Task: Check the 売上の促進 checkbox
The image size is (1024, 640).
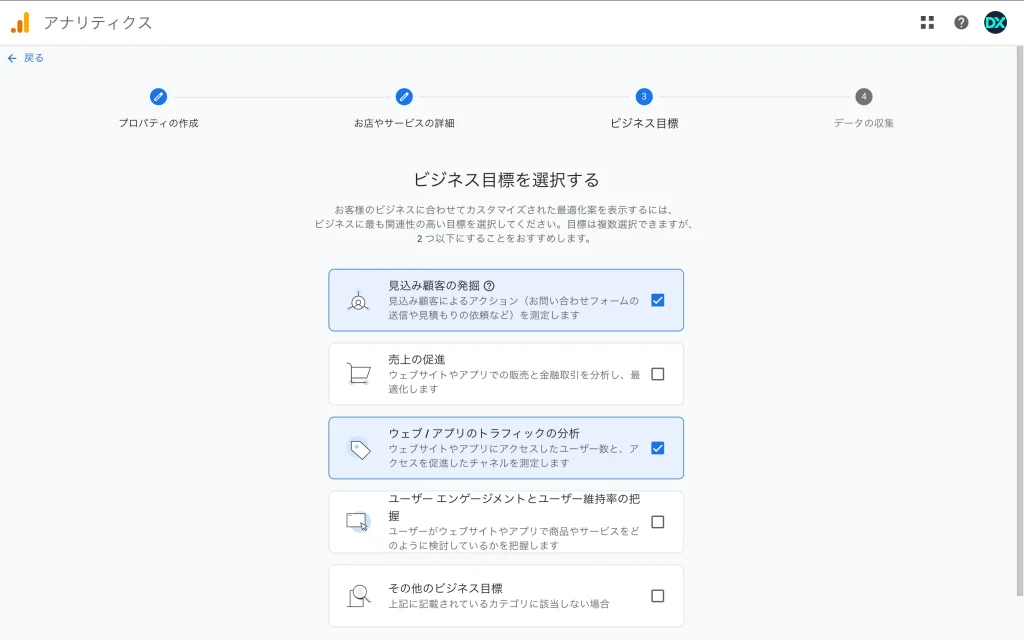Action: pos(657,374)
